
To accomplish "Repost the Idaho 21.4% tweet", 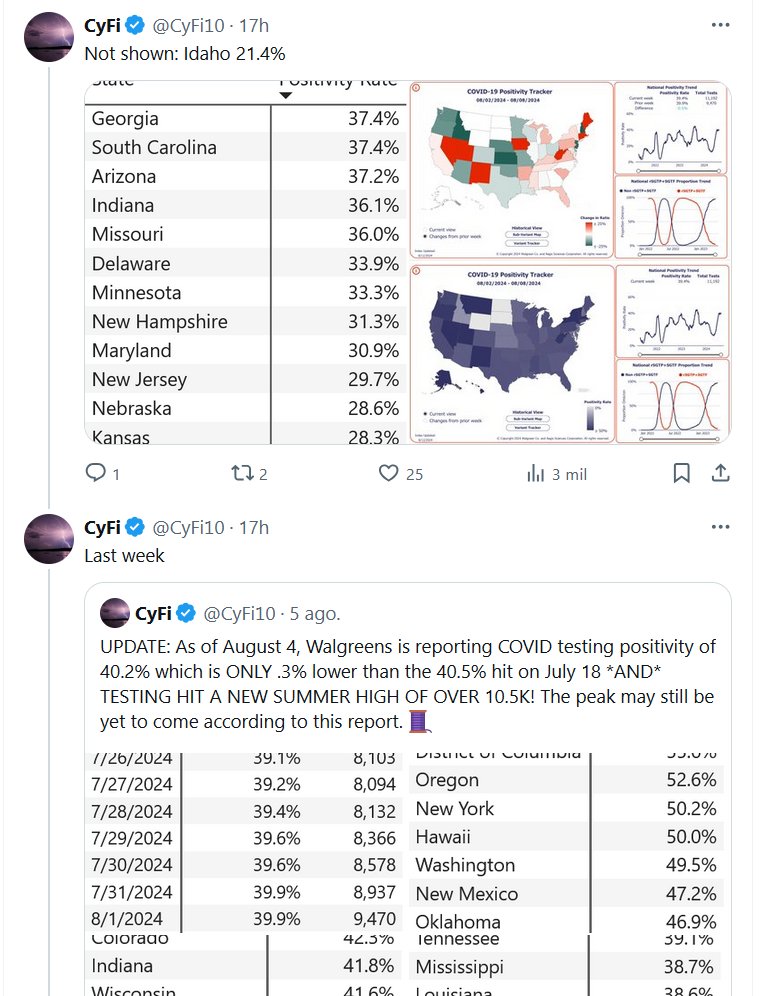I will [x=243, y=473].
